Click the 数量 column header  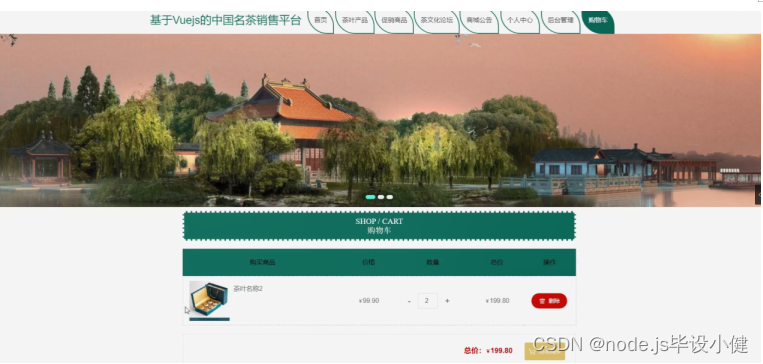433,262
